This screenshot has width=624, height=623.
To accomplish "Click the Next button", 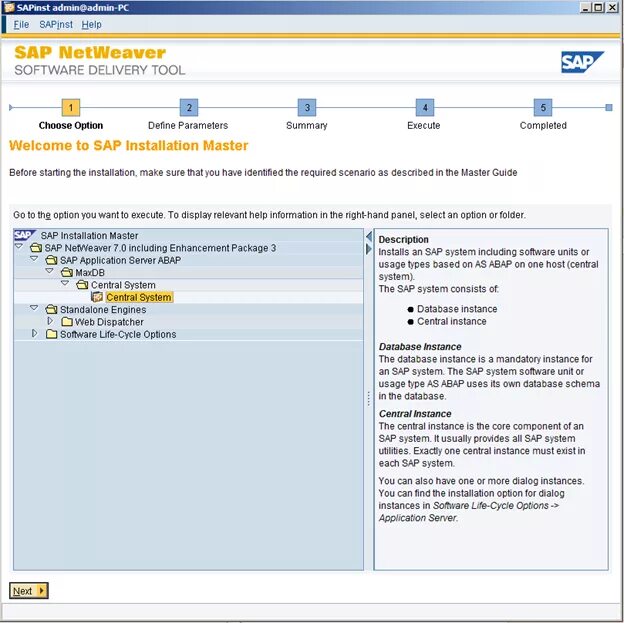I will [29, 591].
